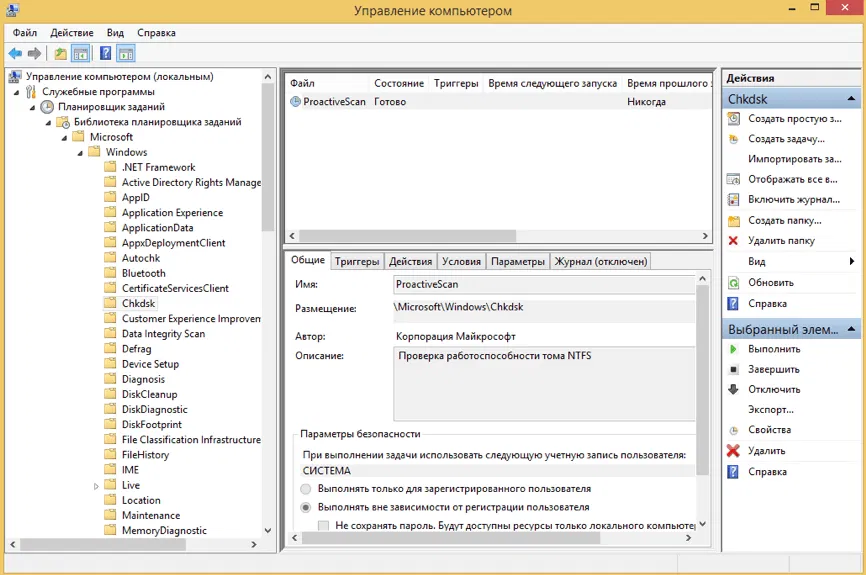Switch to the Триггеры tab
The width and height of the screenshot is (866, 575).
(x=357, y=261)
